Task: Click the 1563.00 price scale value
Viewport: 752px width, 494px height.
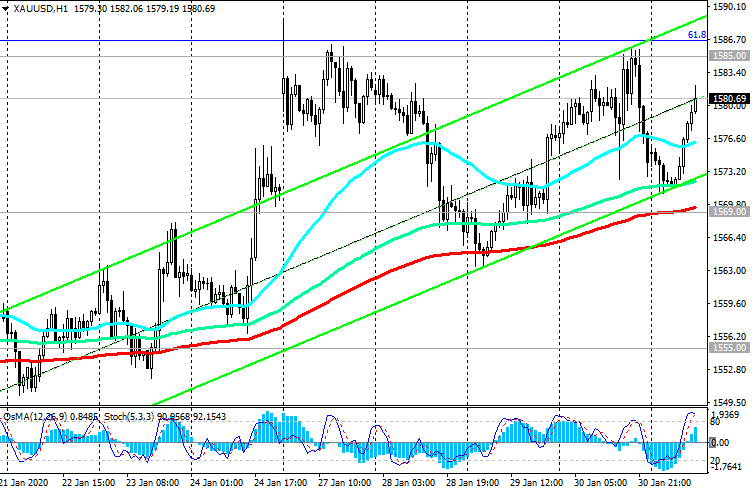Action: point(729,271)
